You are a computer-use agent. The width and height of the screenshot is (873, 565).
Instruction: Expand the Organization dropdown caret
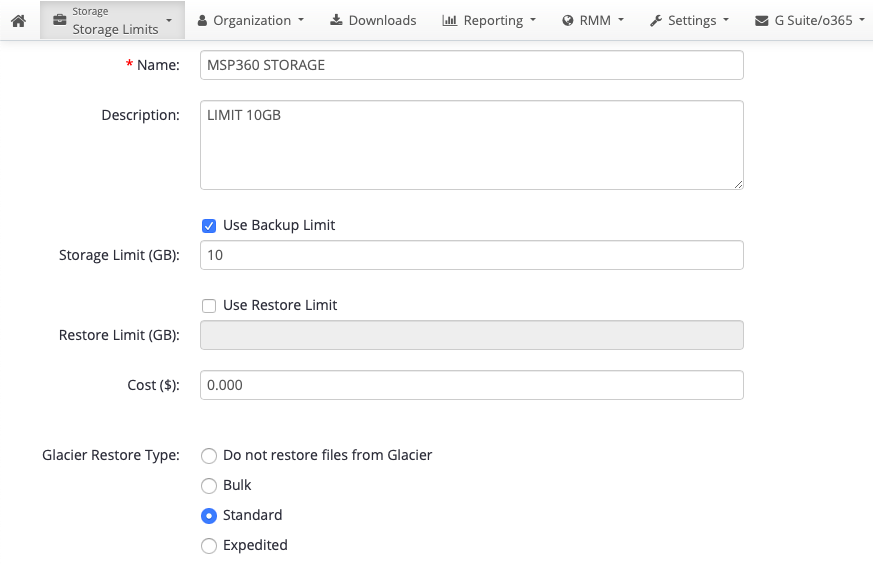[301, 20]
